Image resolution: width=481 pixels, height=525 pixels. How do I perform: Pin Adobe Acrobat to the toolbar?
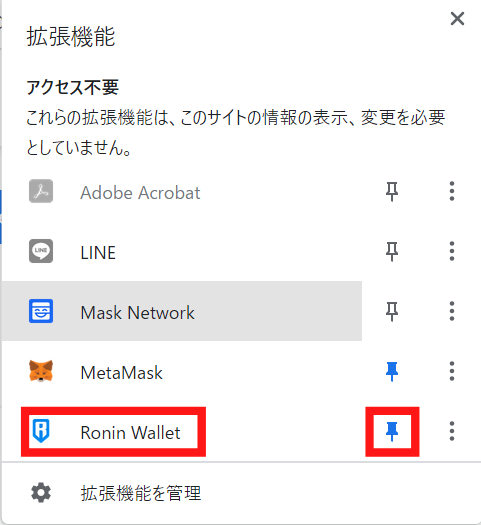(x=392, y=192)
